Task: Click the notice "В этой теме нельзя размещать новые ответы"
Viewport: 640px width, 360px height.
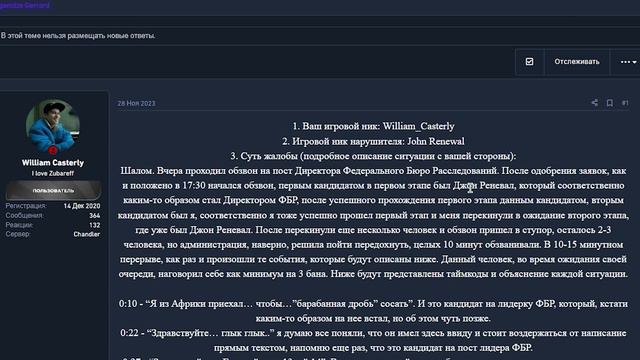Action: (78, 36)
